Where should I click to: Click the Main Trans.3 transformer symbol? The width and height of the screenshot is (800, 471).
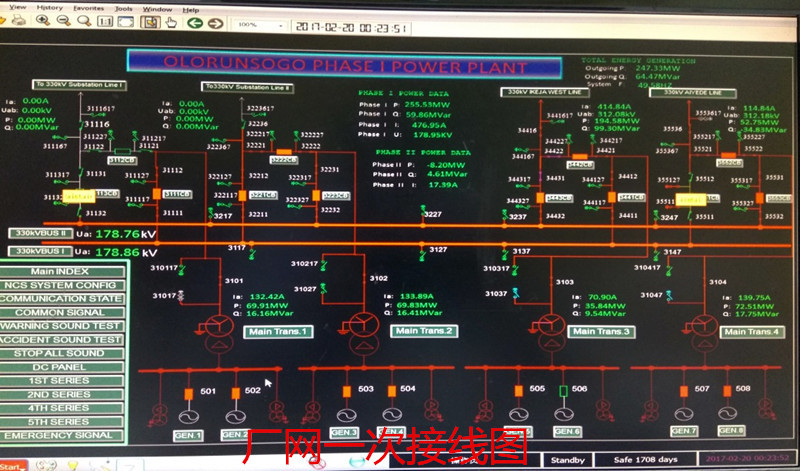click(551, 334)
